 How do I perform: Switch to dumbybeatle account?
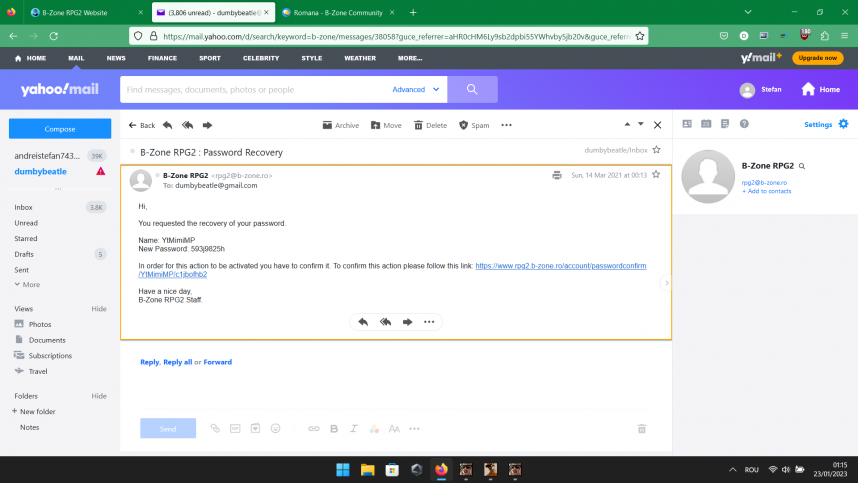point(40,171)
